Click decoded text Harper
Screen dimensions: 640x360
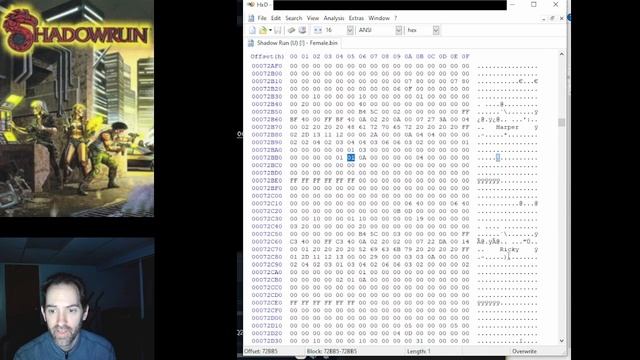tap(507, 127)
